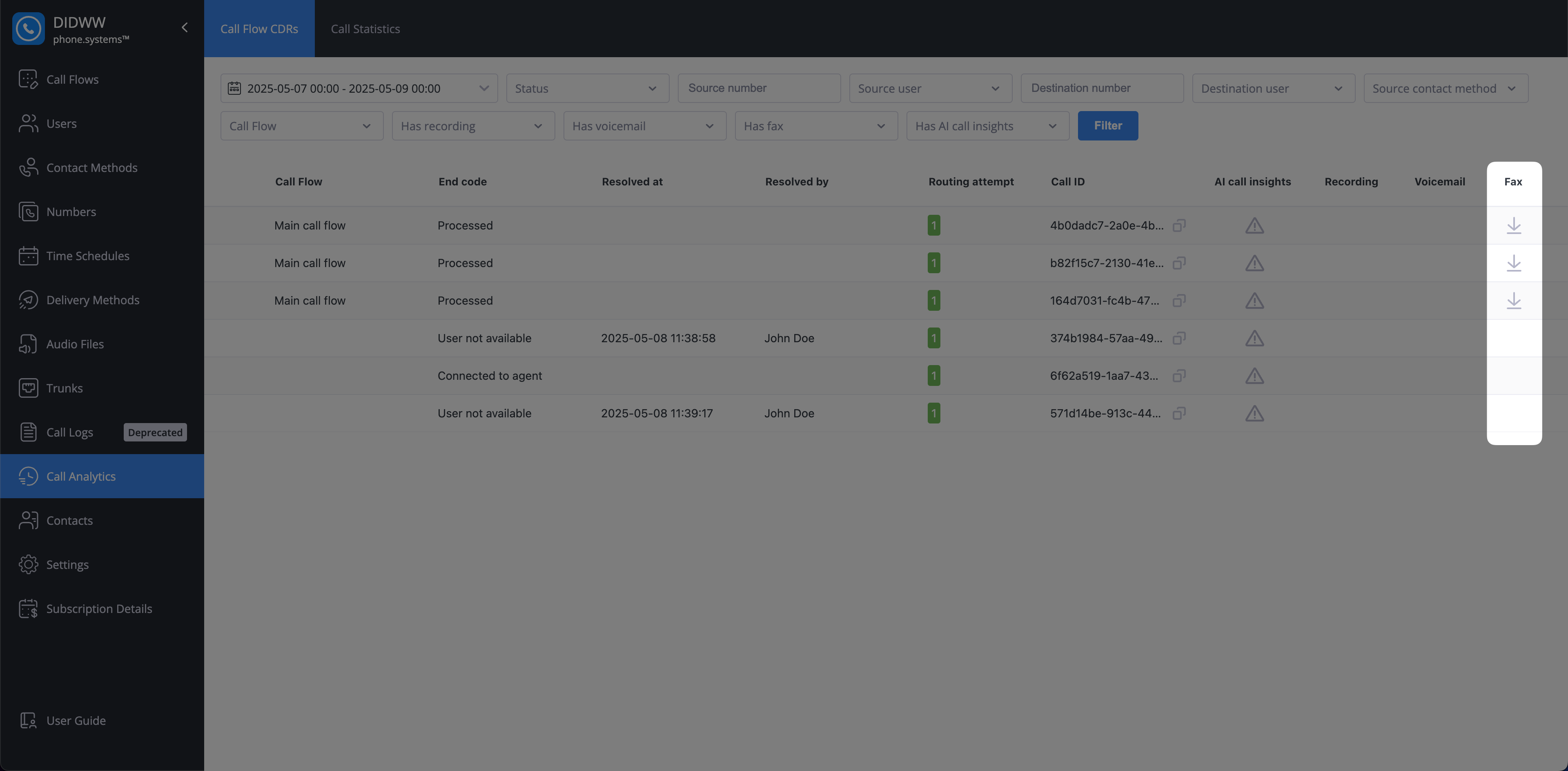Copy Call ID 6f62a519-1aa7-43...
The image size is (1568, 771).
[x=1179, y=376]
